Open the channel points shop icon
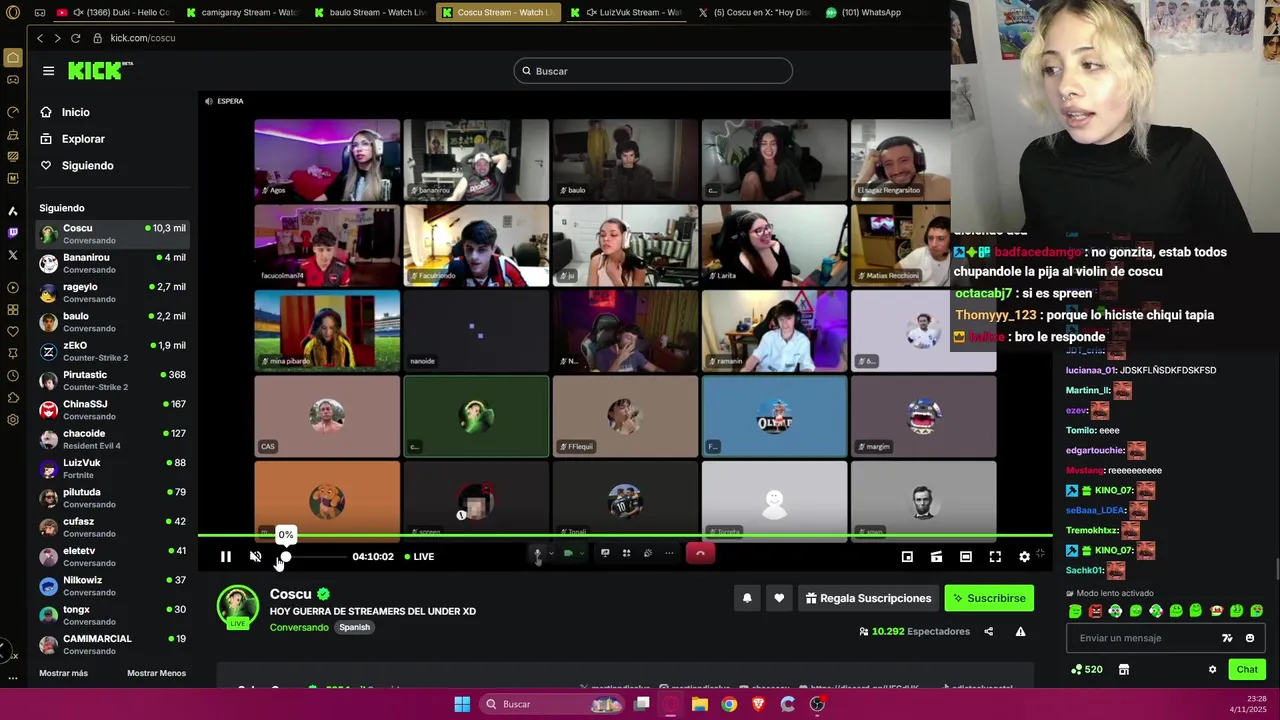 click(1124, 669)
